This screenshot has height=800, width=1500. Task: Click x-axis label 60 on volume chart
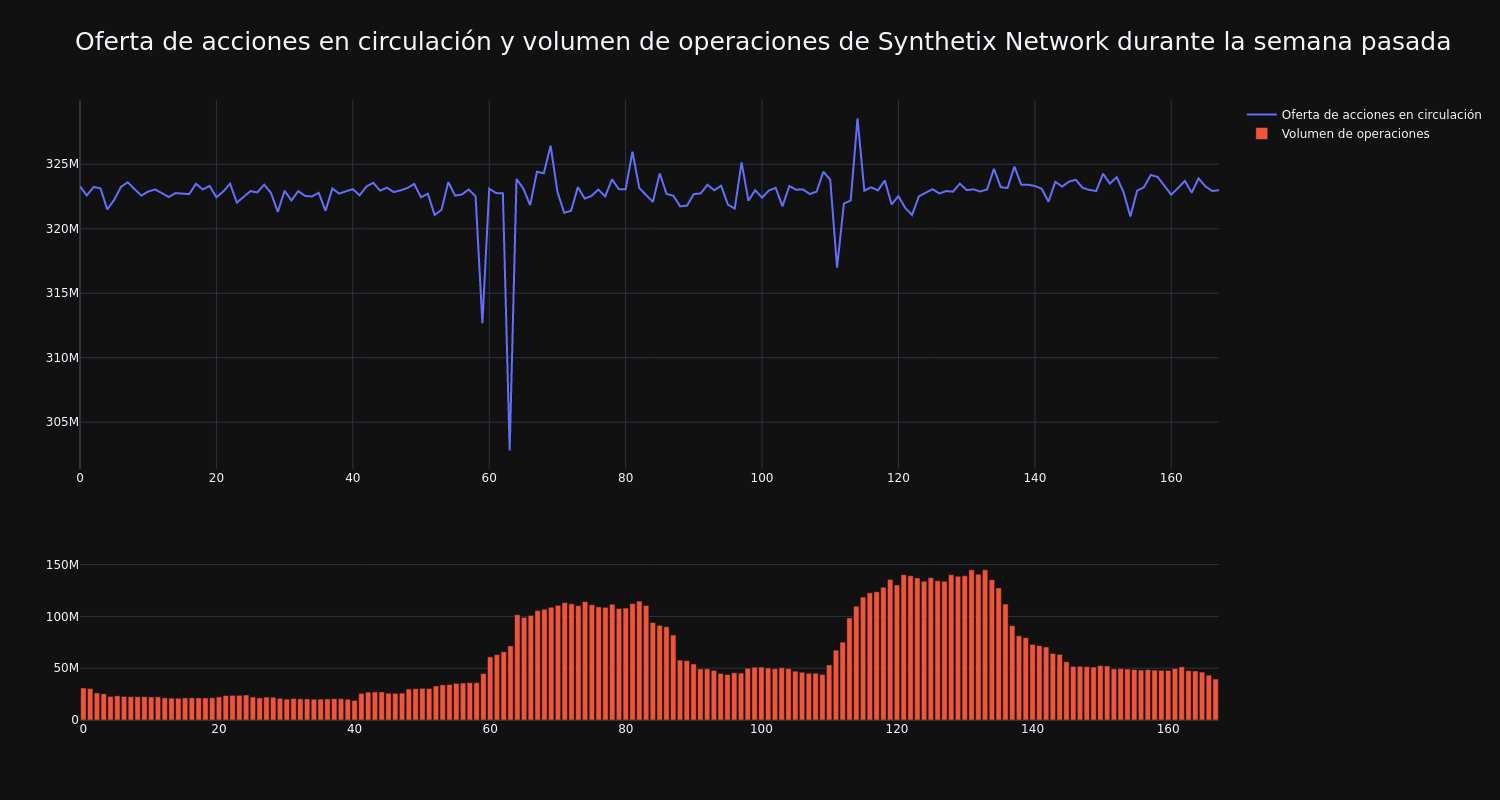[x=490, y=730]
